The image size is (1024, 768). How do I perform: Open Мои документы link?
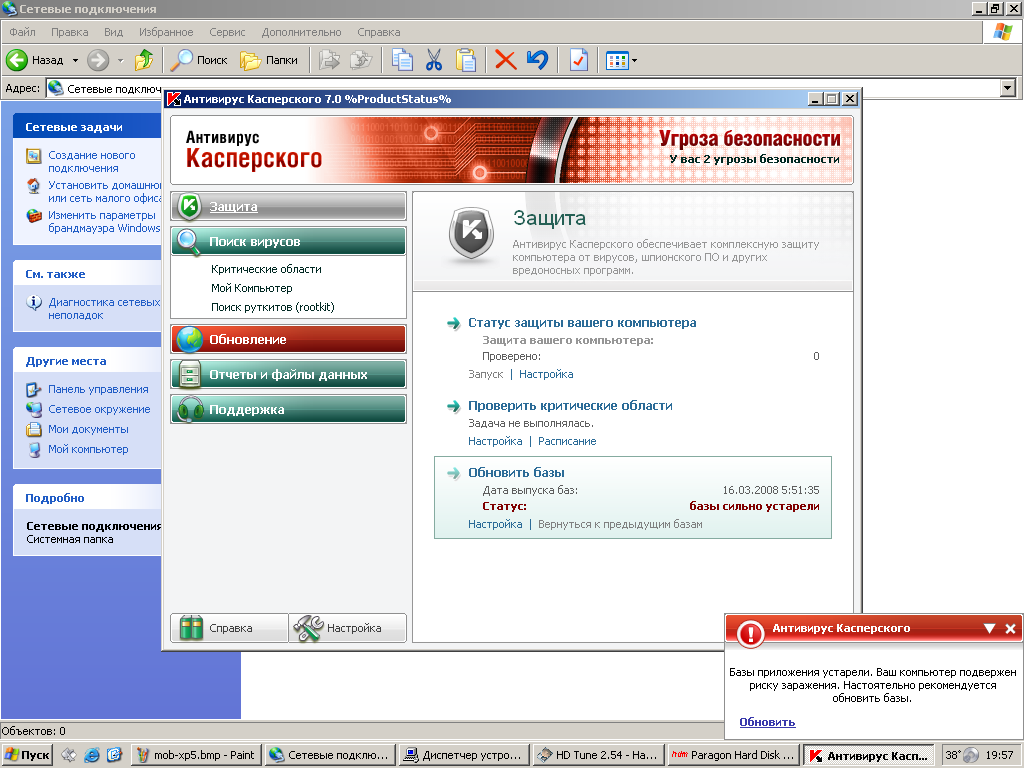(88, 429)
